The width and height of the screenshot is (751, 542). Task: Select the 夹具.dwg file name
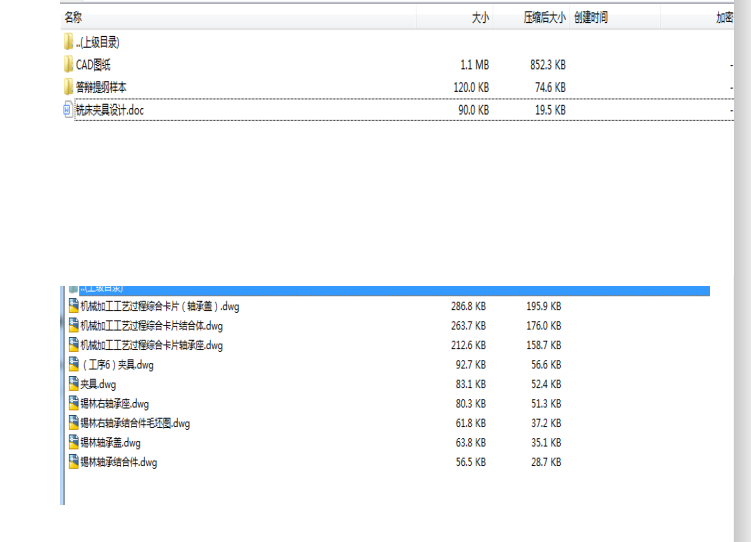98,384
